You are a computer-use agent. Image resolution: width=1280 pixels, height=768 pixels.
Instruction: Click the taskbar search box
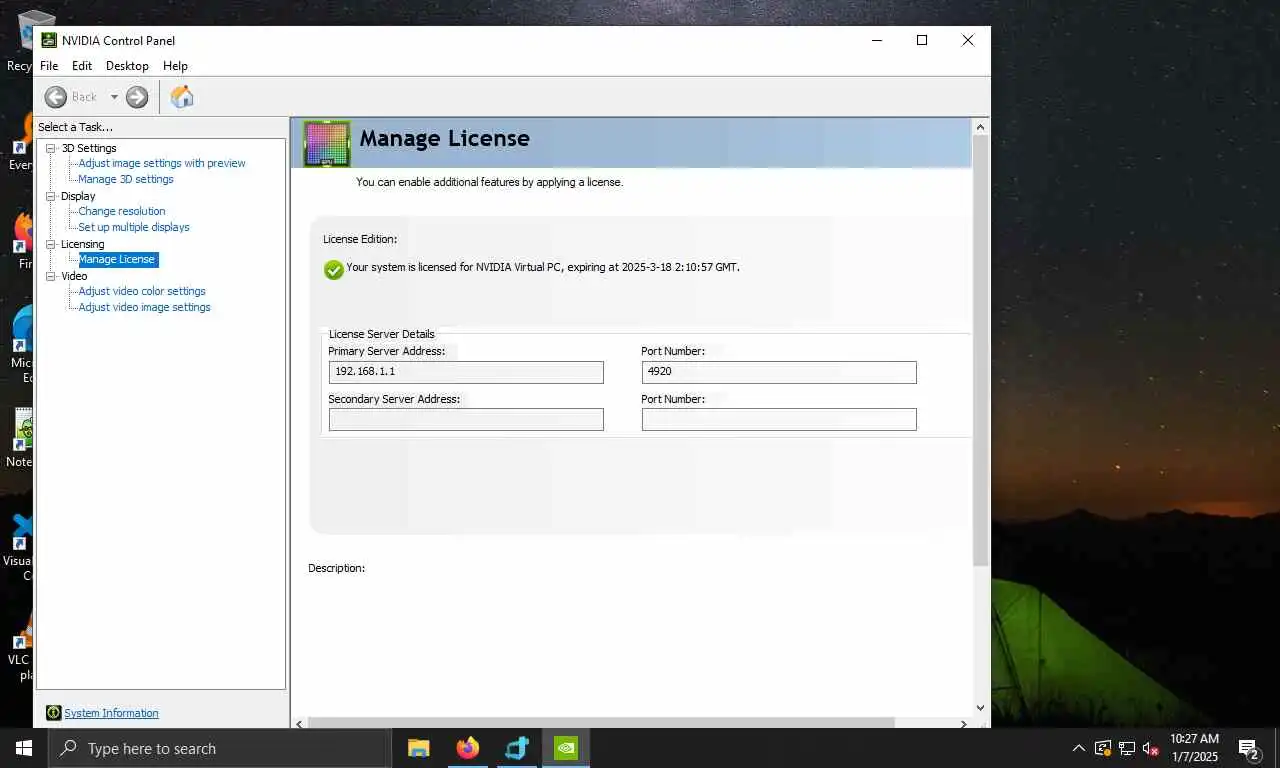tap(220, 748)
